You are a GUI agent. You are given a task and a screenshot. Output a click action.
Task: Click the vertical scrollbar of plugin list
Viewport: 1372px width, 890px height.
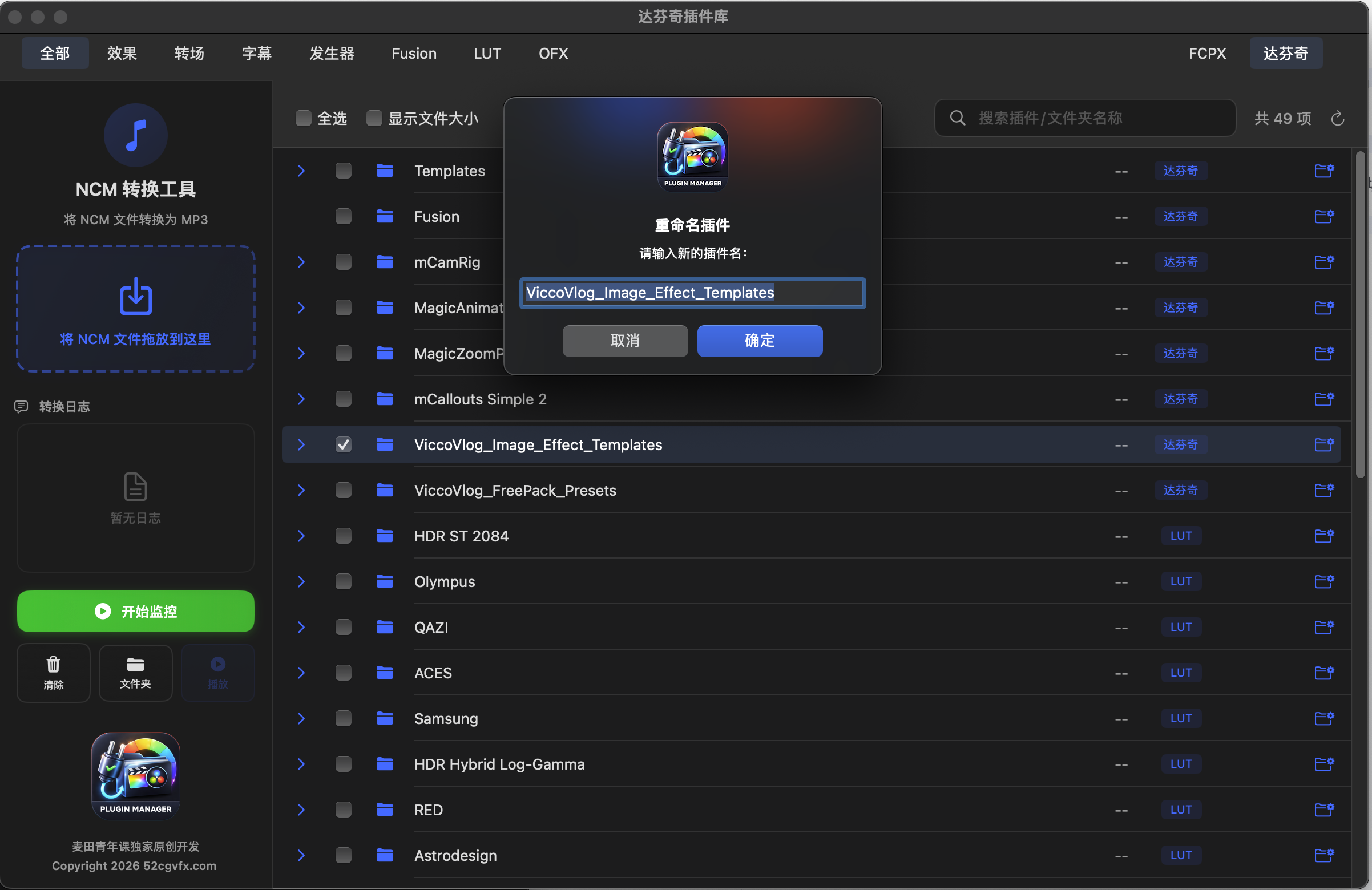(x=1361, y=314)
